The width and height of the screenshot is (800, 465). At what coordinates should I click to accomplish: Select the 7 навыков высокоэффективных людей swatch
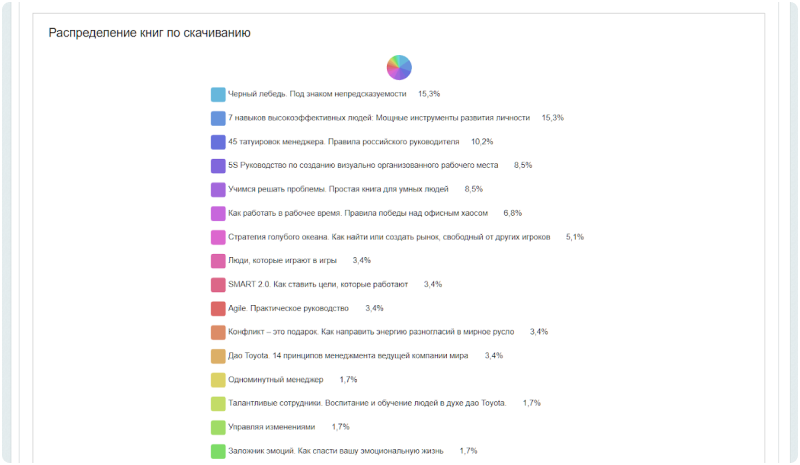[218, 118]
